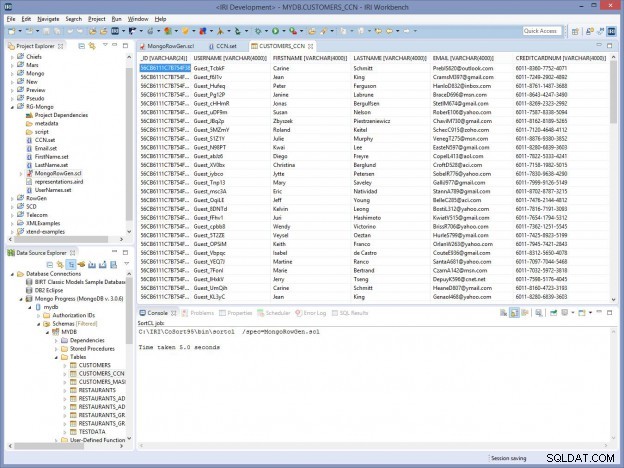Click the green Run launch icon
Viewport: 624px width, 468px height.
275,31
